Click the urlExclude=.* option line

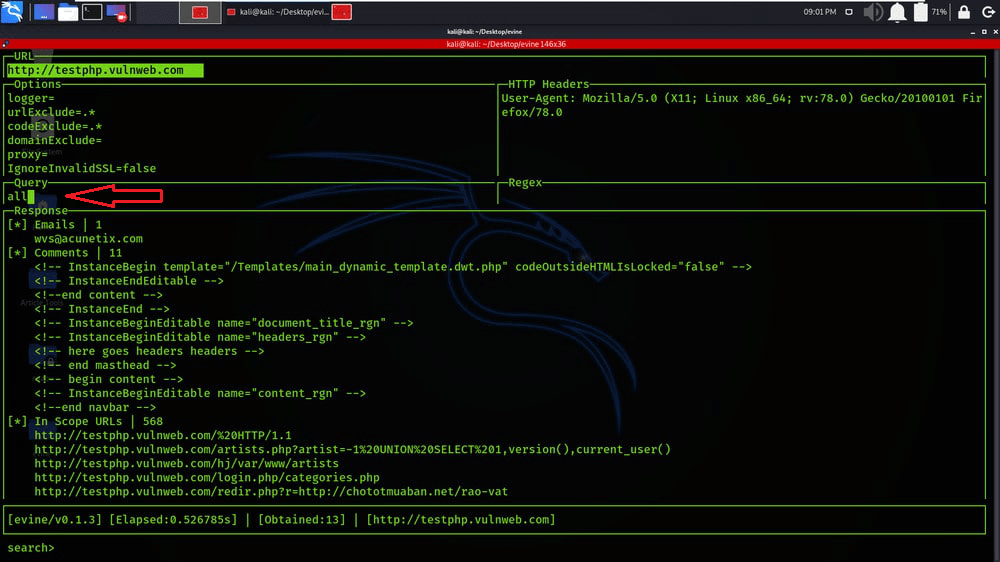coord(51,112)
